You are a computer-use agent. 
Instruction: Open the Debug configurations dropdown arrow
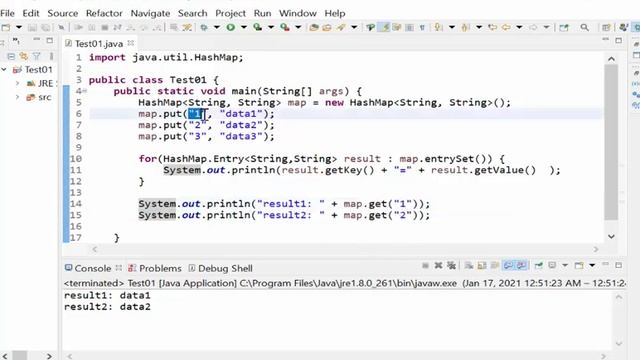217,27
